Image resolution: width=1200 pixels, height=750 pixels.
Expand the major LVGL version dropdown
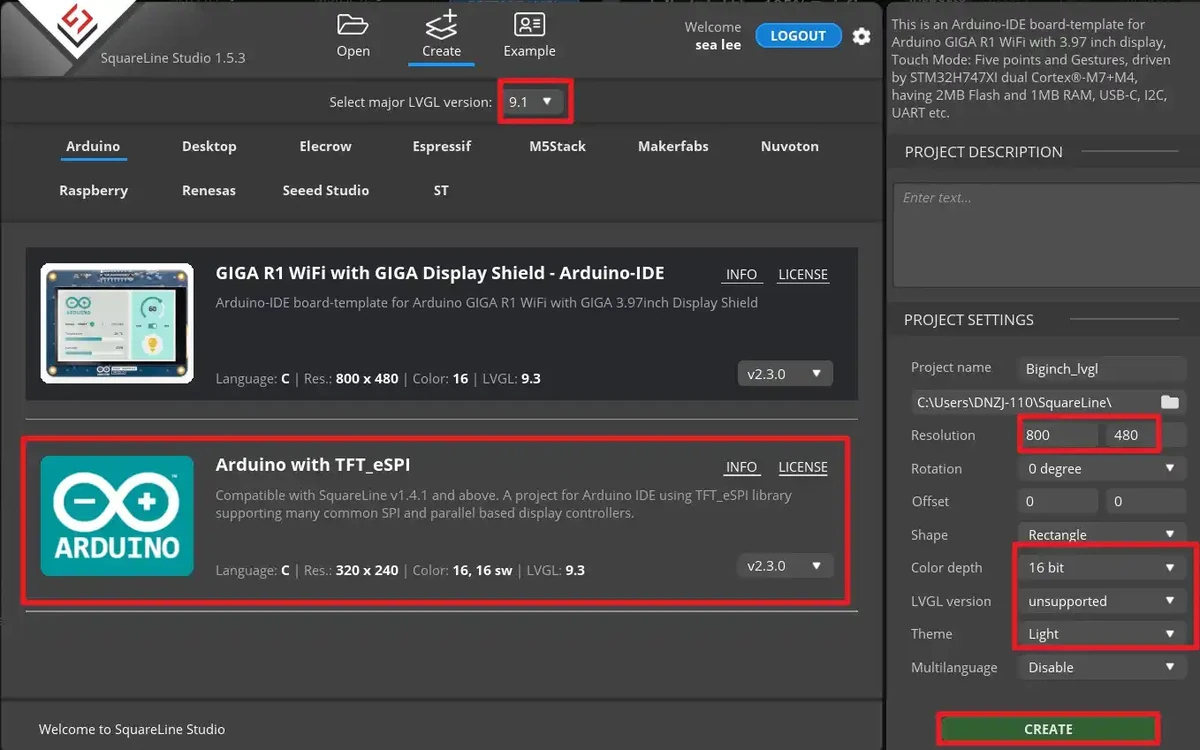[x=532, y=102]
